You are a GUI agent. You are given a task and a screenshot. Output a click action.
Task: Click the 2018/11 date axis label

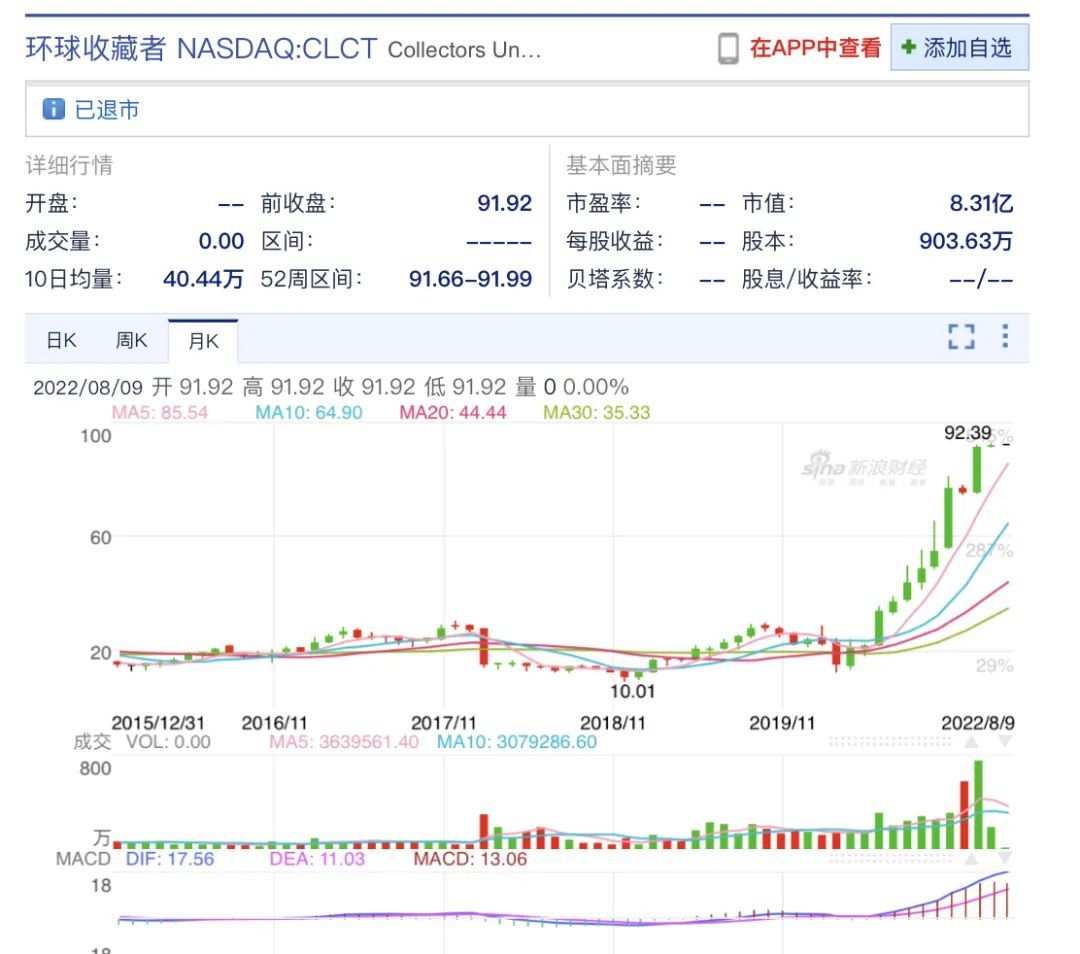coord(613,723)
